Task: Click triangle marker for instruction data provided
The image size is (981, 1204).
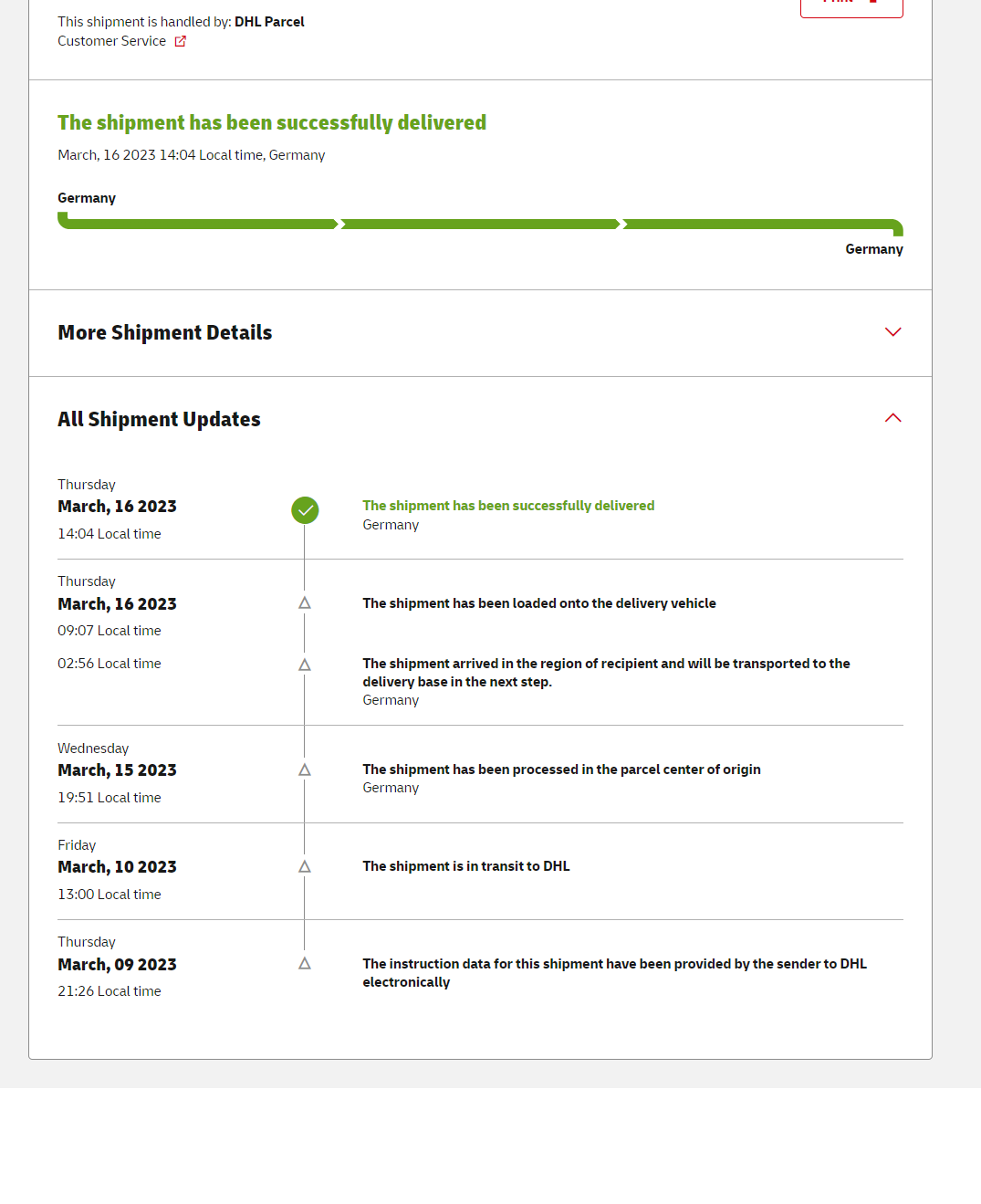Action: click(305, 964)
